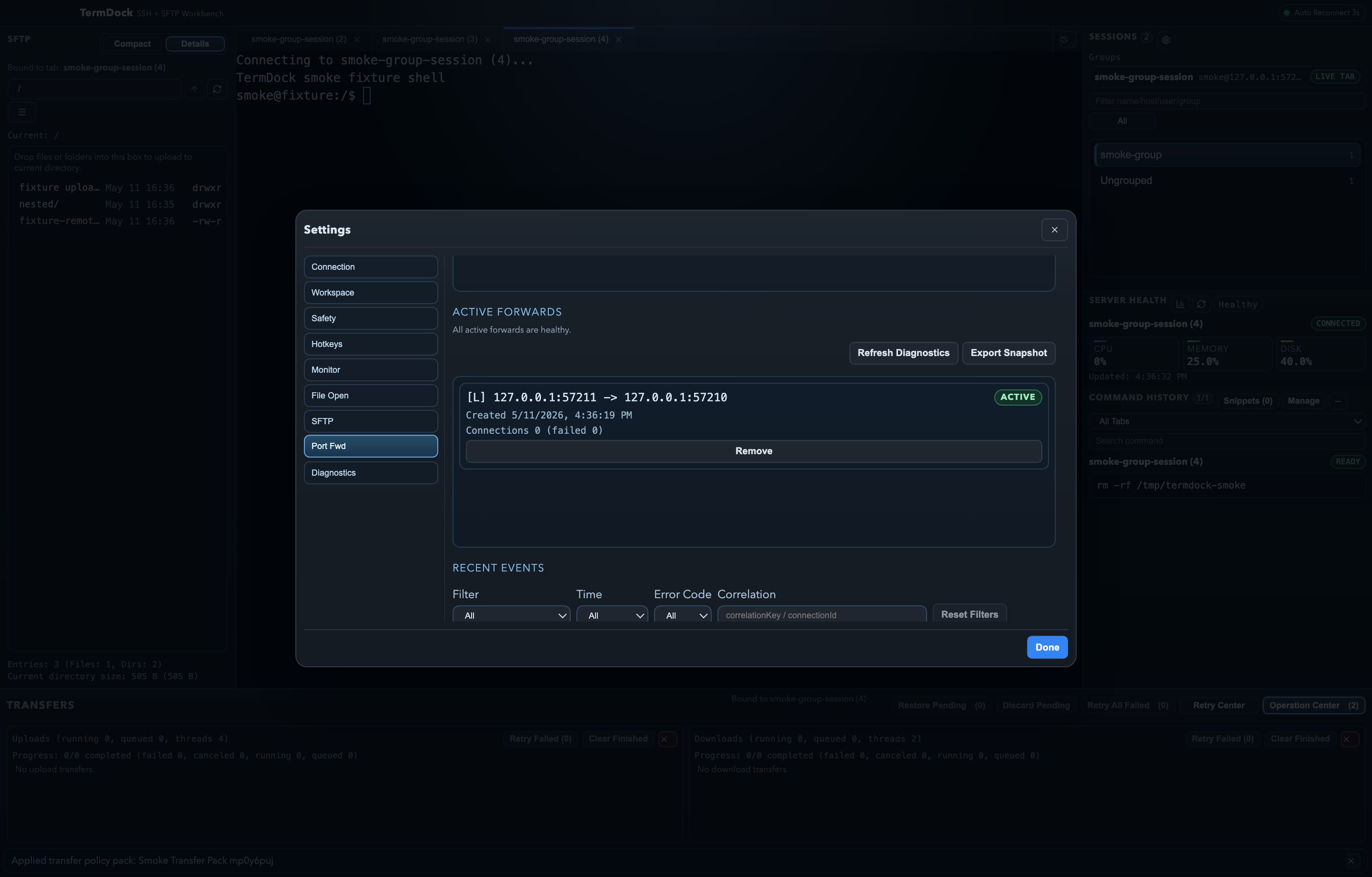This screenshot has width=1372, height=877.
Task: Open the Safety settings section
Action: point(371,318)
